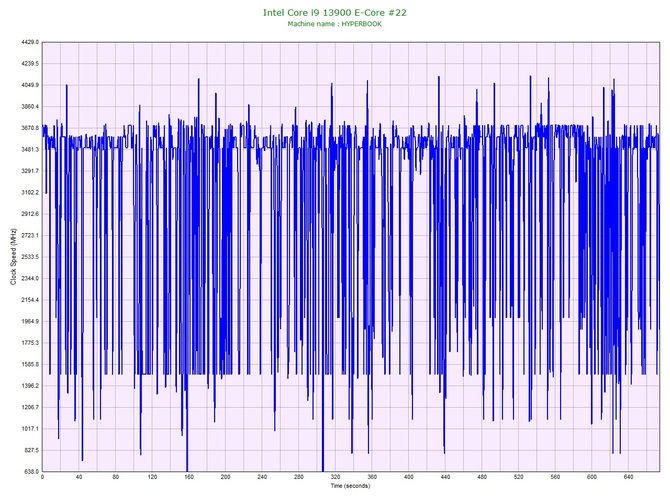Viewport: 670px width, 503px height.
Task: Select the 280 seconds tick label
Action: [299, 477]
